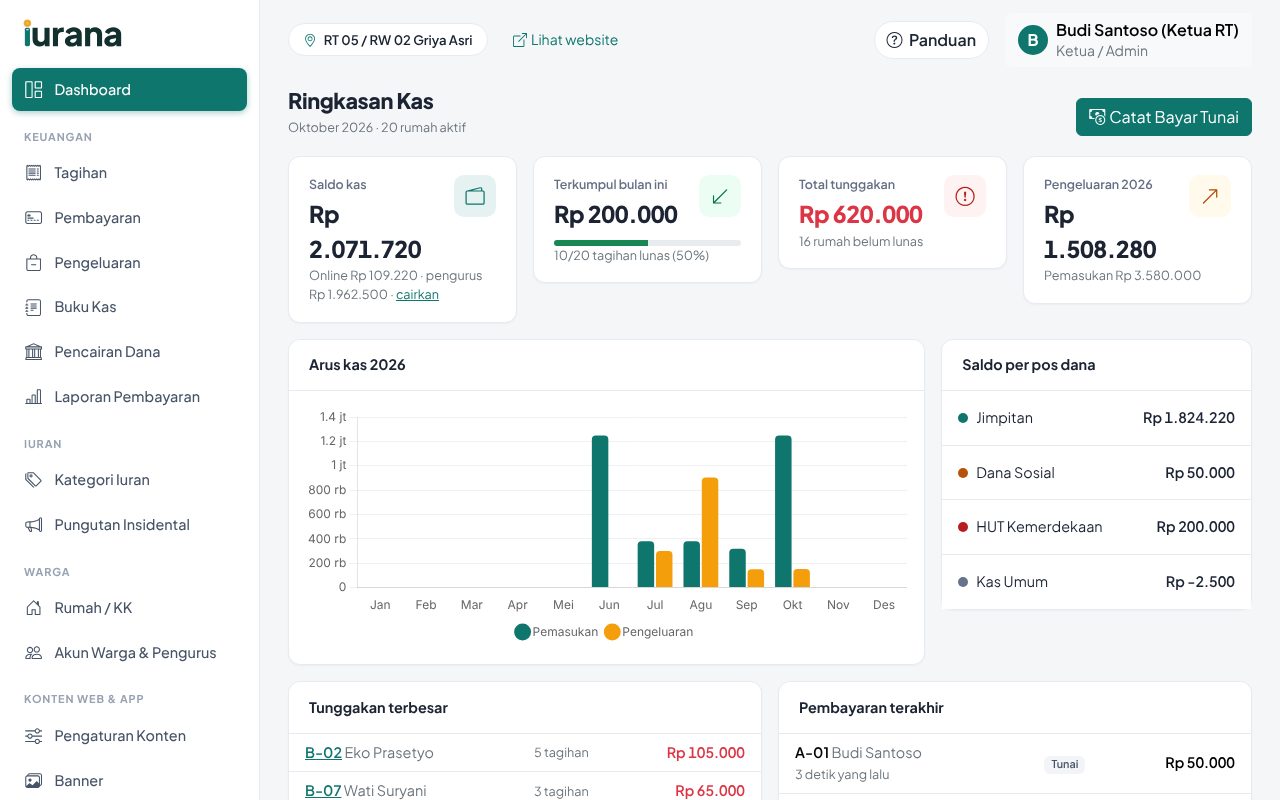Click the Rp 105.000 arrears amount
This screenshot has height=800, width=1280.
pos(706,753)
